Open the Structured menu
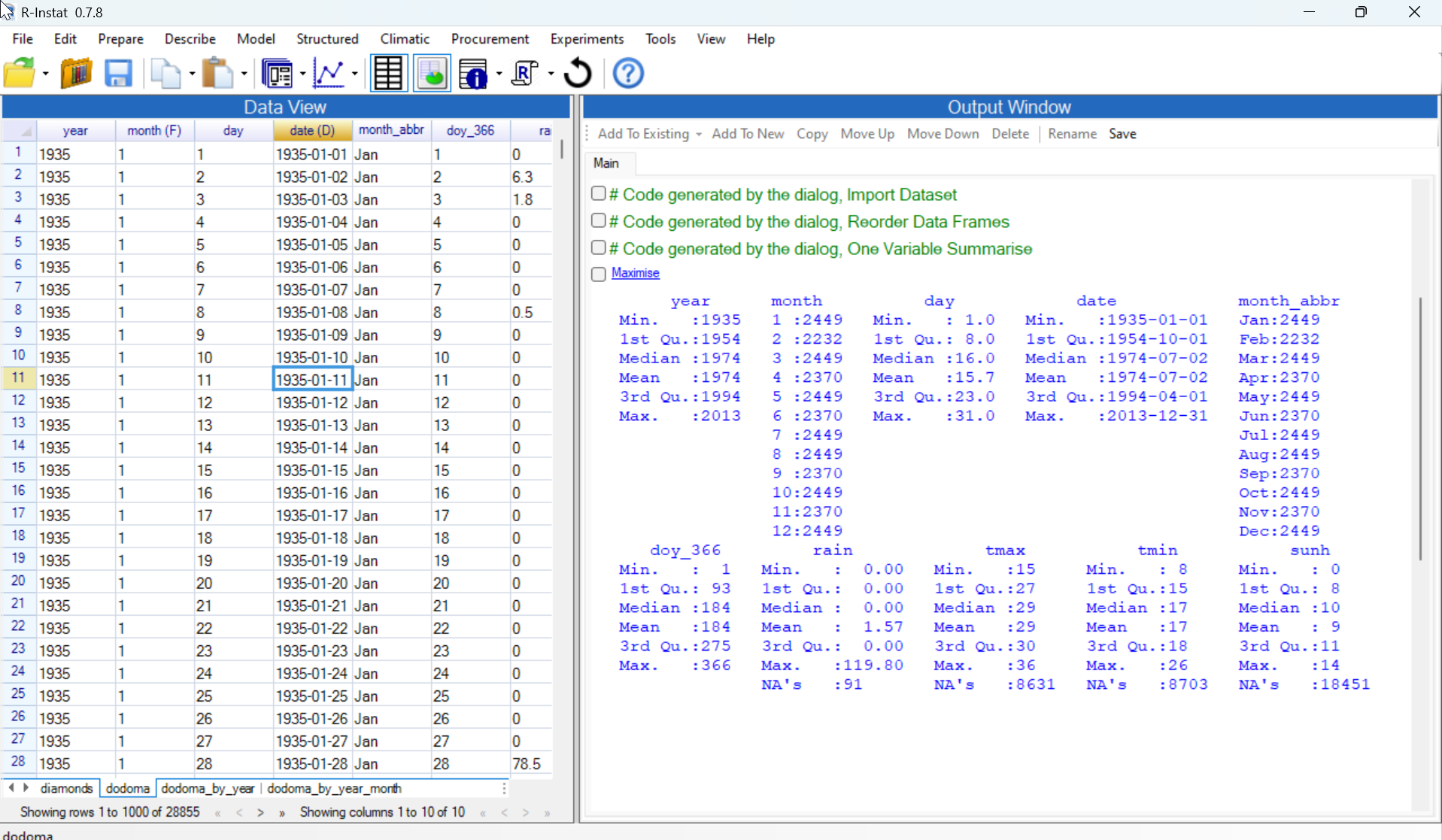 point(327,39)
